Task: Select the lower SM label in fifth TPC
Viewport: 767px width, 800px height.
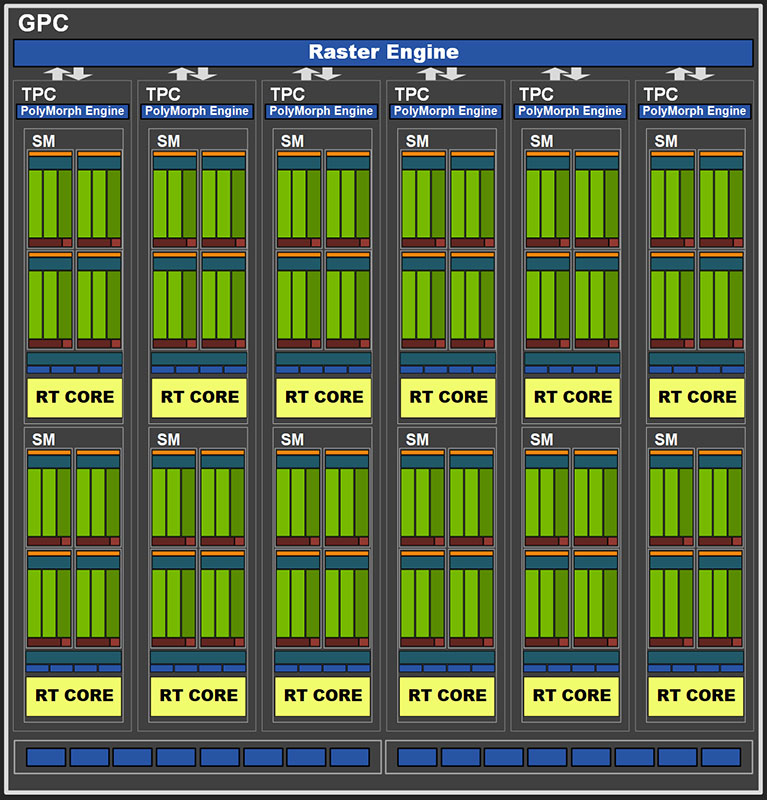Action: pos(541,439)
